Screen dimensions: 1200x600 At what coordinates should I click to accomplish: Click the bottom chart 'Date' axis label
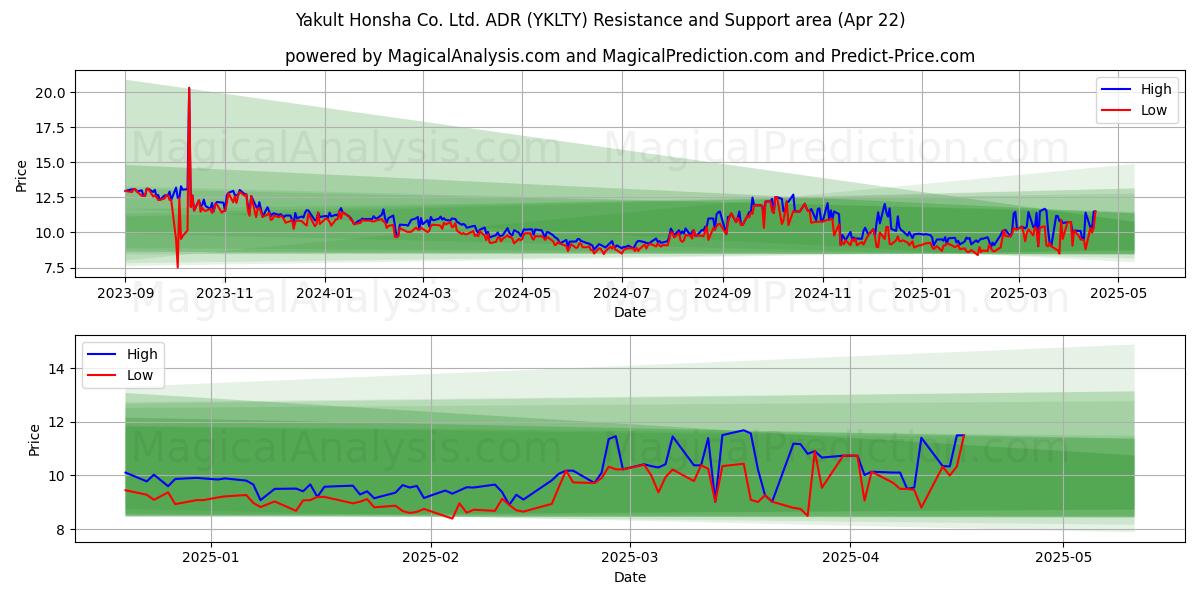630,577
